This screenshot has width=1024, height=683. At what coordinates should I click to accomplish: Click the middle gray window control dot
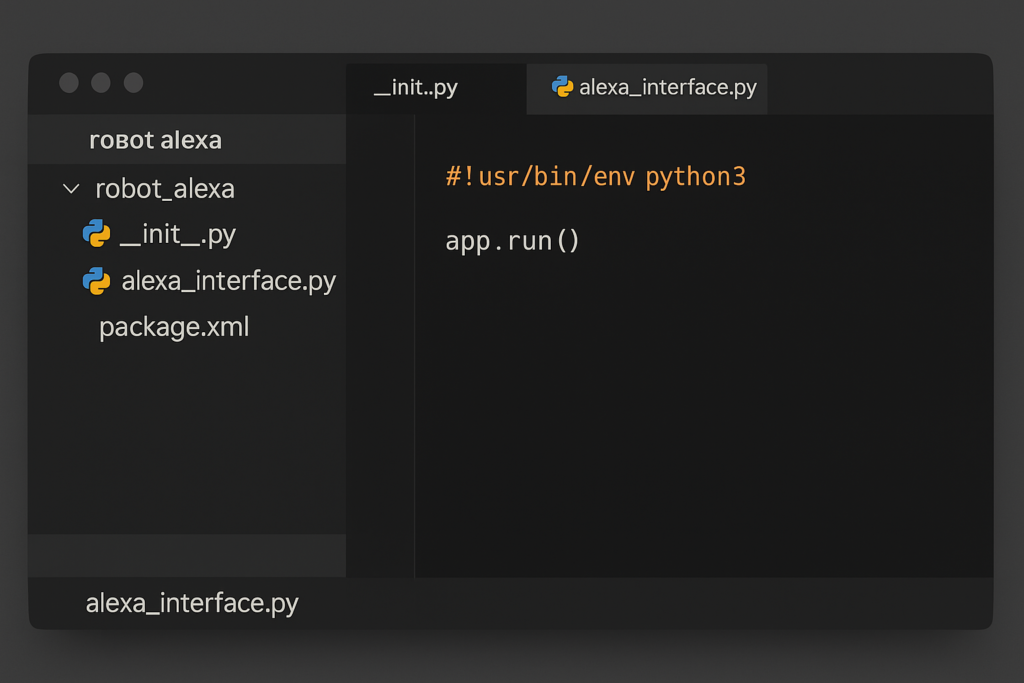[101, 83]
